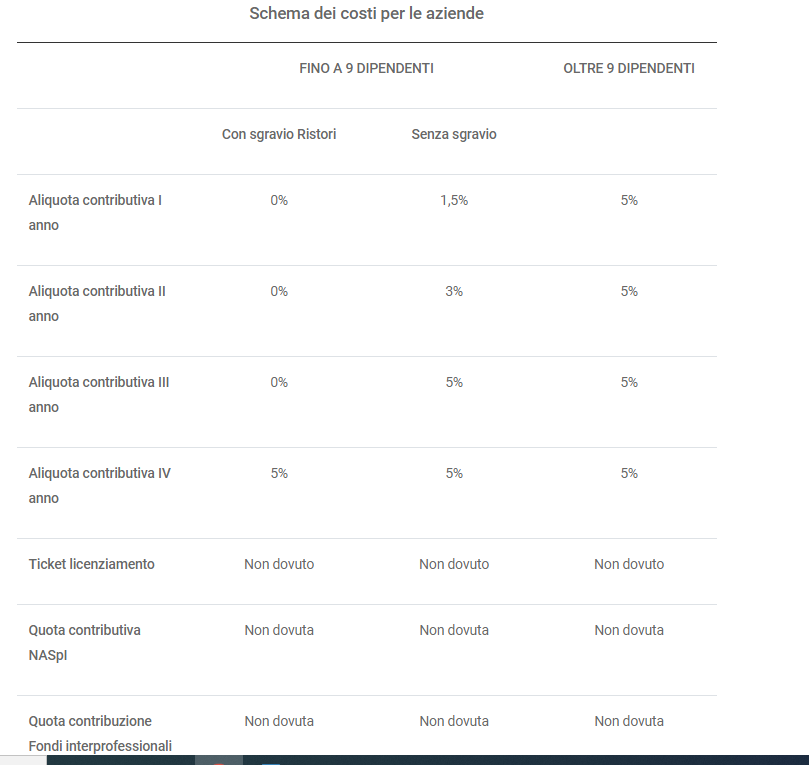Click the 0% value in the III anno row
Image resolution: width=809 pixels, height=765 pixels.
pyautogui.click(x=279, y=382)
